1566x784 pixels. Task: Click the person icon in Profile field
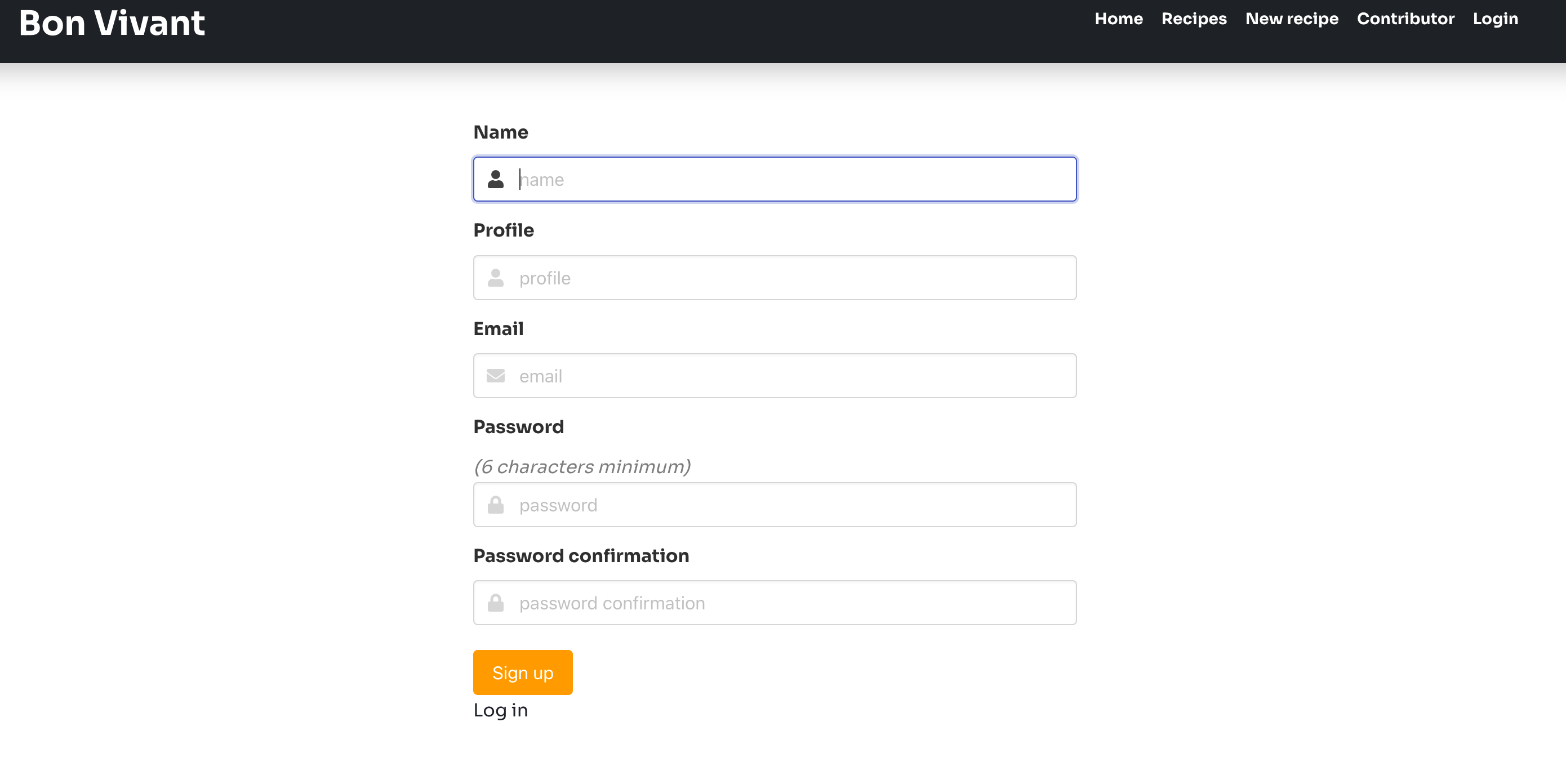496,278
